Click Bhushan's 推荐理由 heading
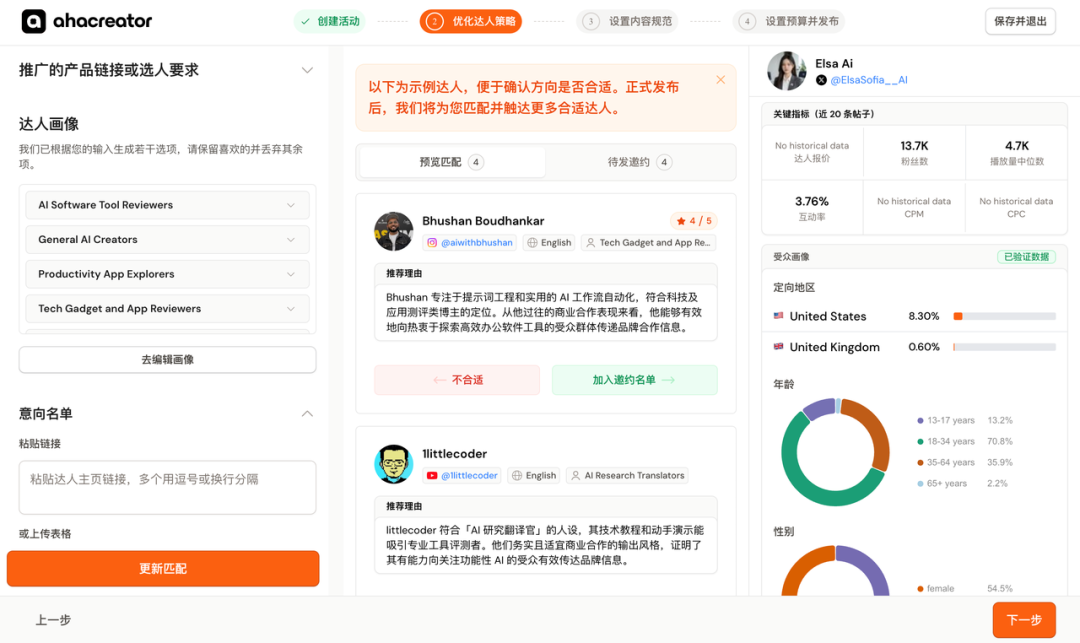 [404, 273]
